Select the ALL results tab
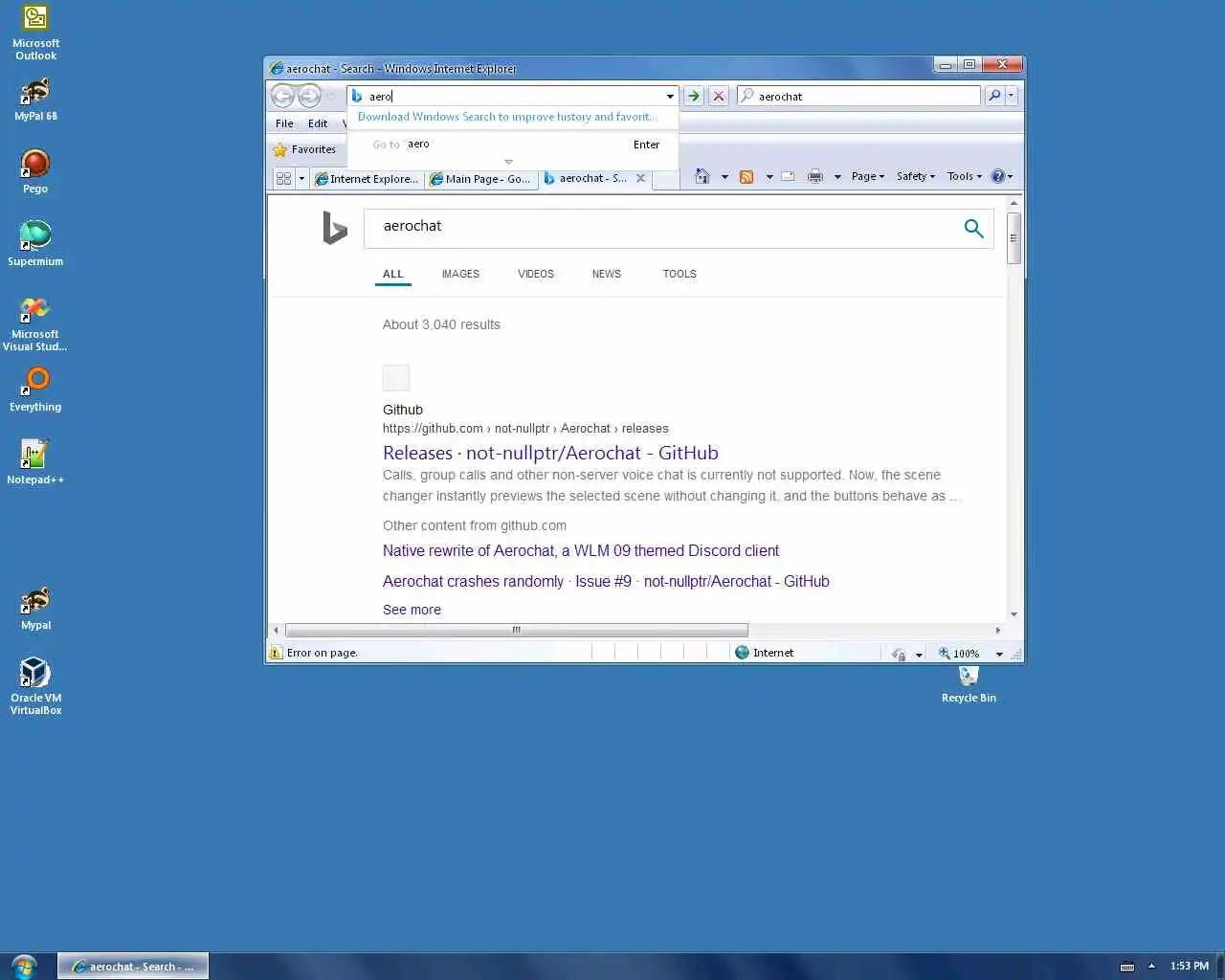 393,274
